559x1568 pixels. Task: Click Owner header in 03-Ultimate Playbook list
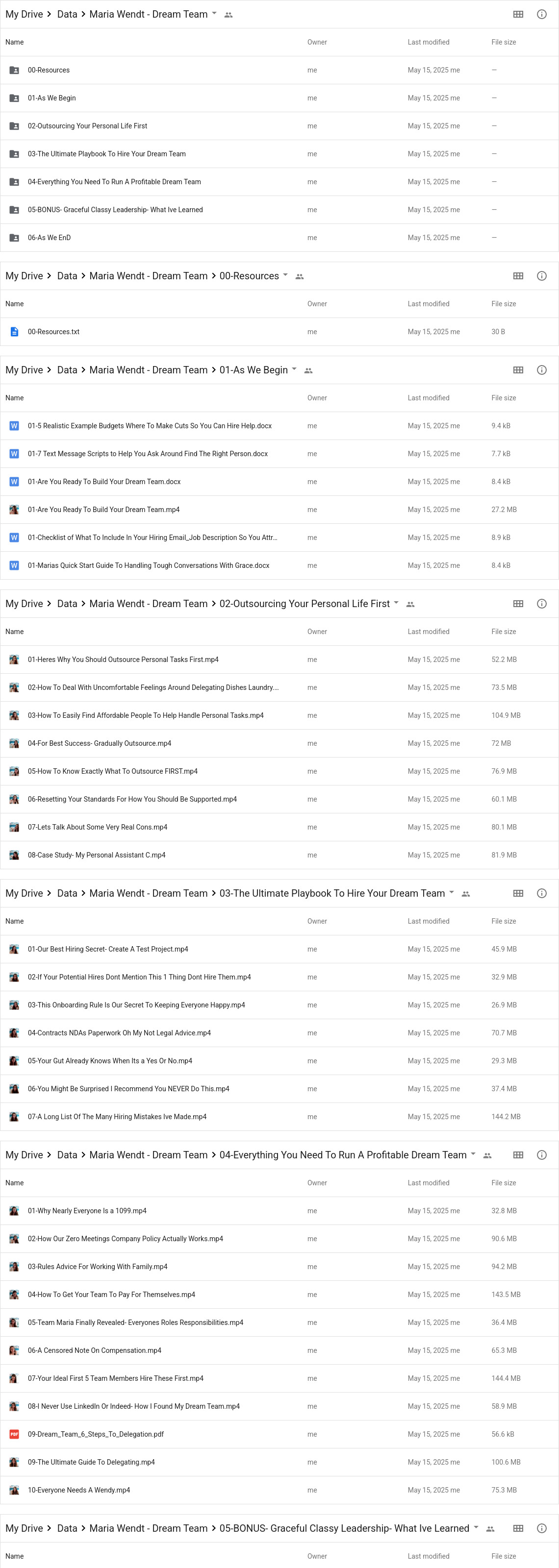tap(317, 922)
